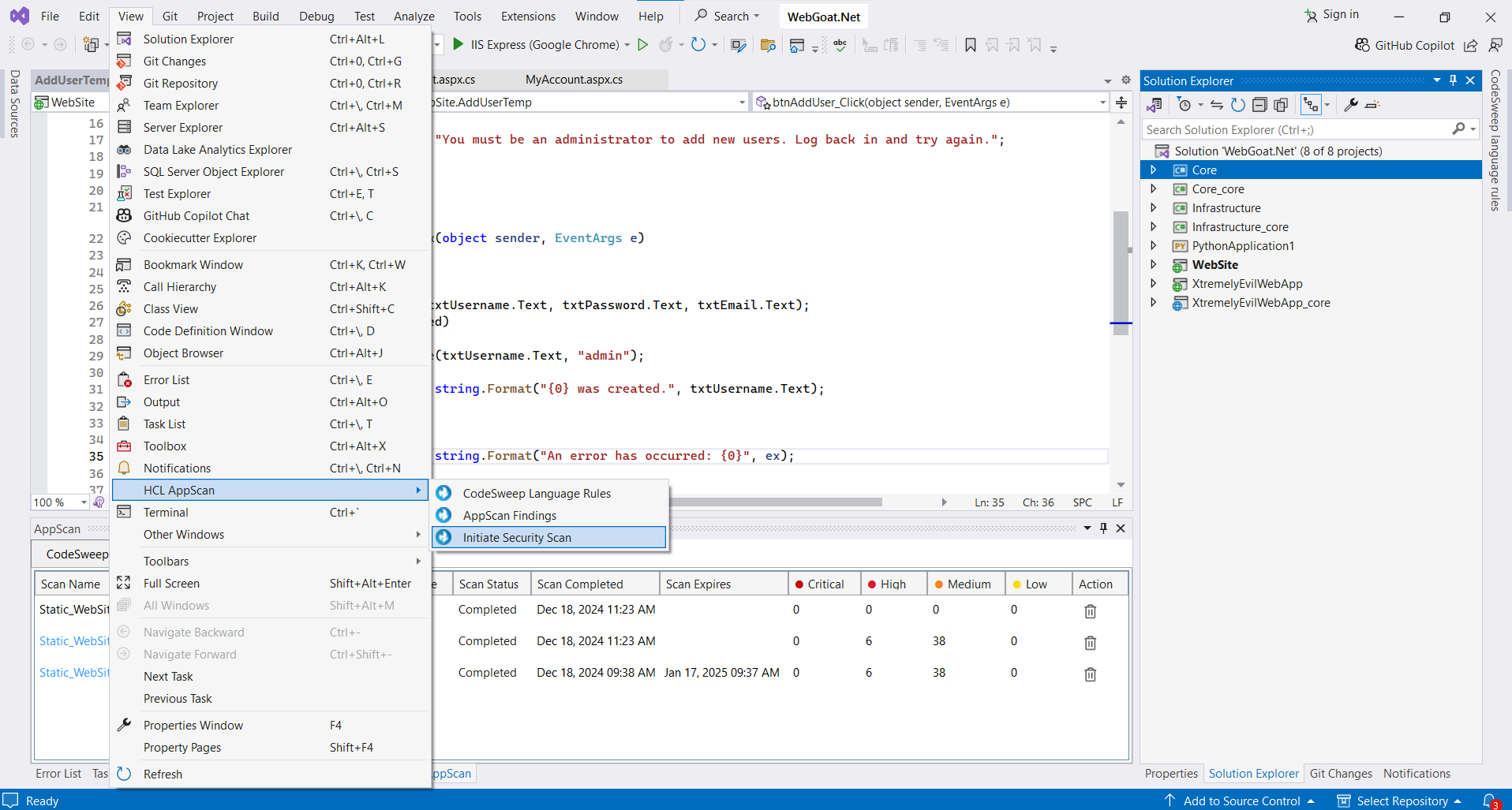Click pending changes filter clock icon

coord(1185,105)
